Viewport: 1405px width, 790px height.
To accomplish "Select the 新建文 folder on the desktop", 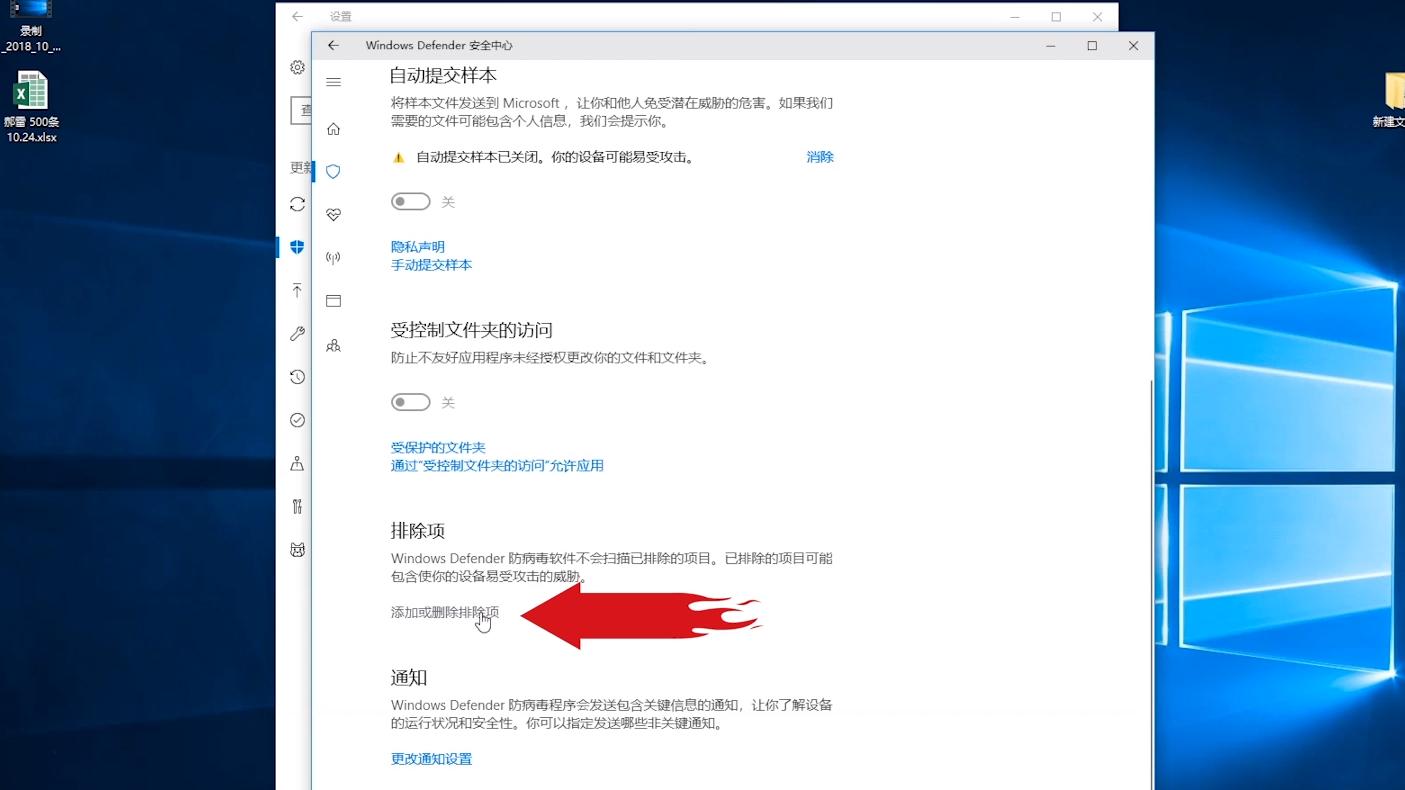I will point(1390,100).
